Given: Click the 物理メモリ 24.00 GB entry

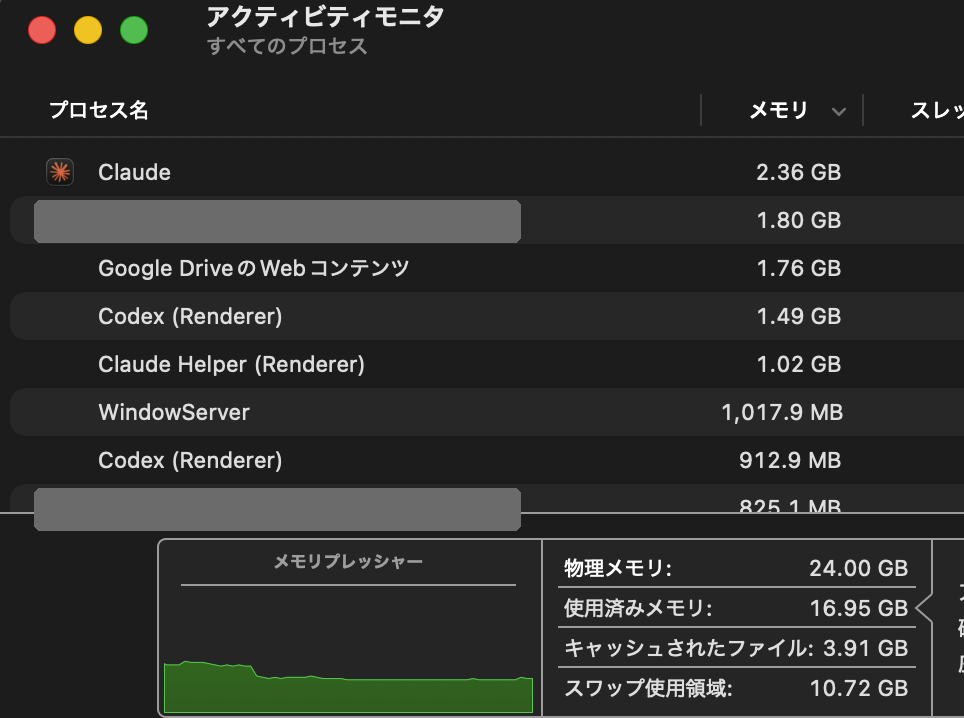Looking at the screenshot, I should 736,568.
